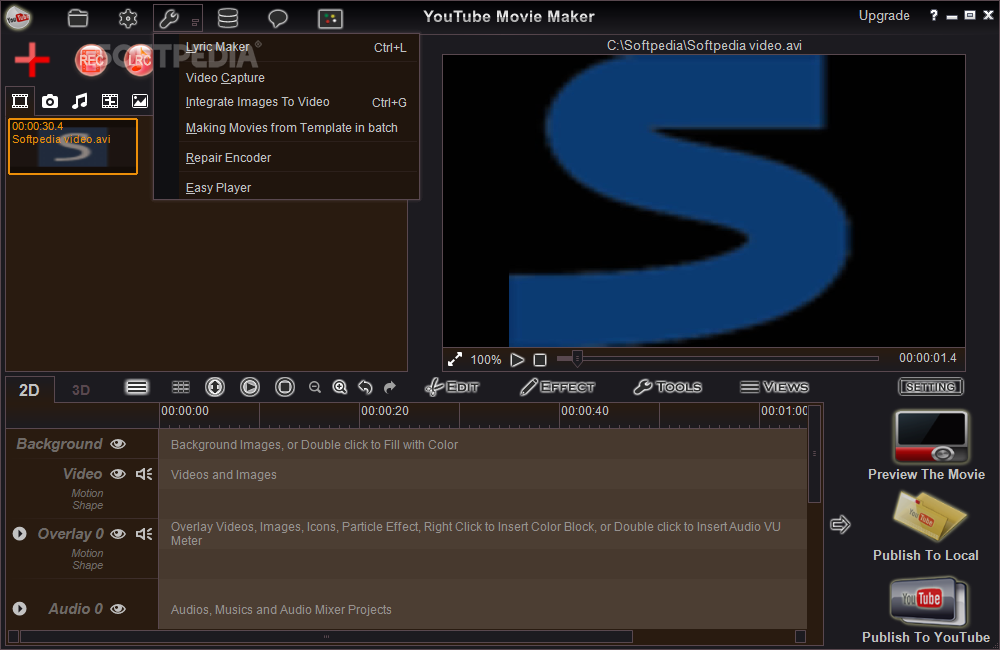Open the project folder icon
The height and width of the screenshot is (650, 1000).
coord(78,18)
